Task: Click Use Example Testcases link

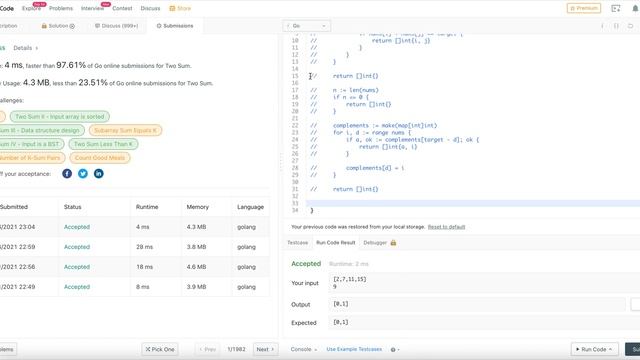Action: [354, 349]
